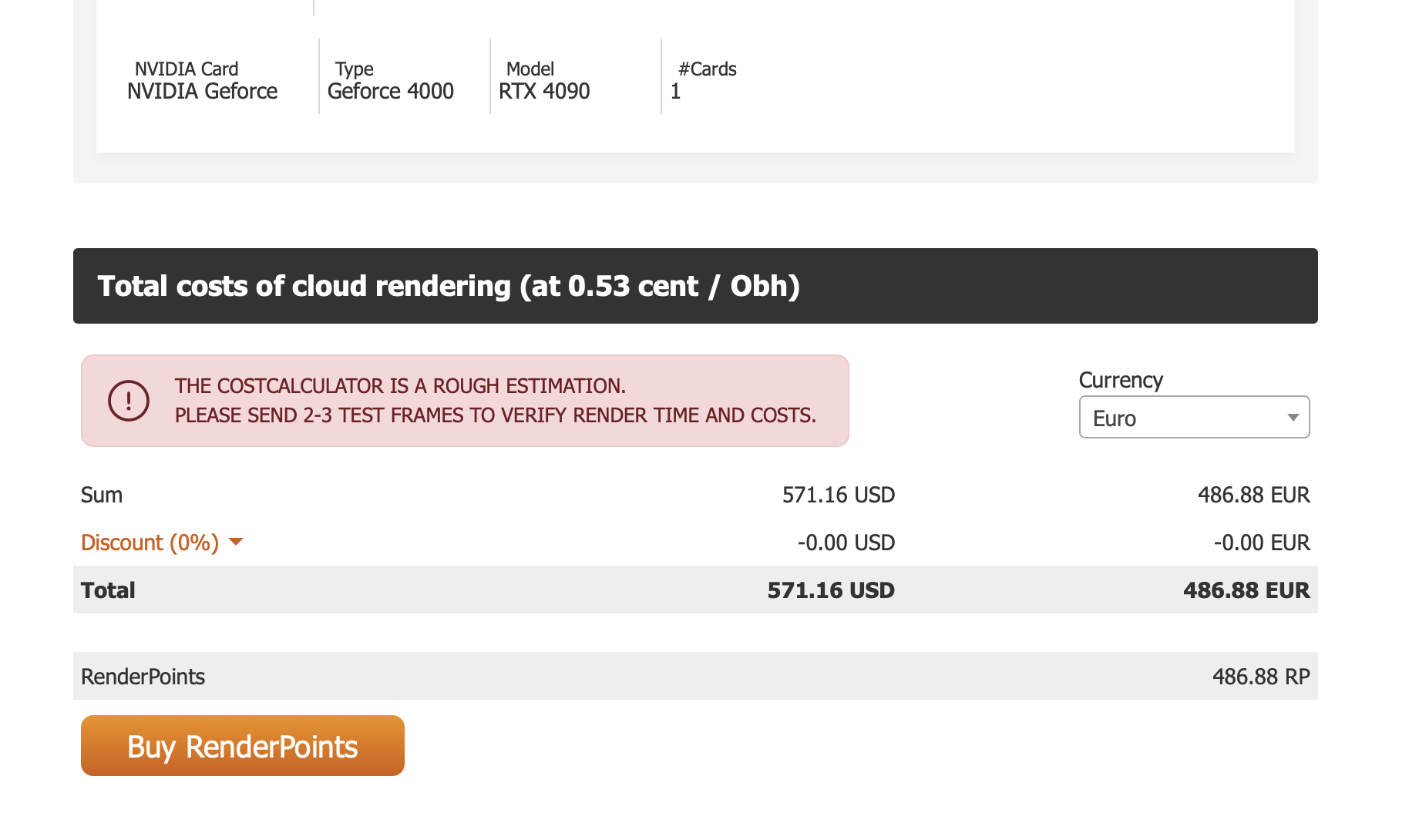The width and height of the screenshot is (1409, 840).
Task: Choose the Model field showing RTX 4090
Action: click(x=544, y=91)
